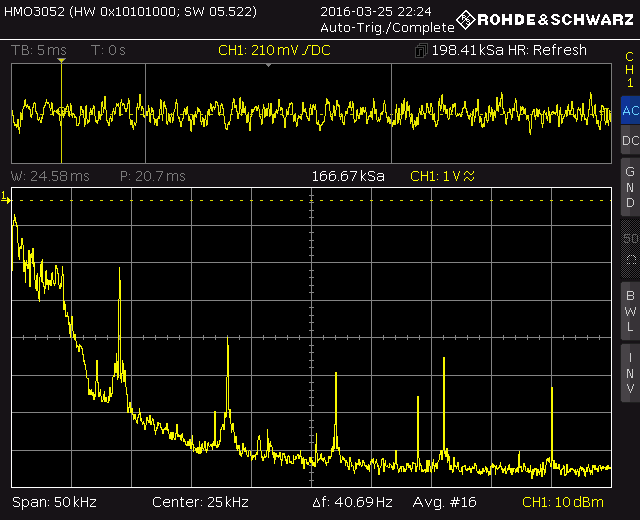Click the AC coupling symbol after CH1: 1V
Screen dimensions: 640x520
(470, 176)
